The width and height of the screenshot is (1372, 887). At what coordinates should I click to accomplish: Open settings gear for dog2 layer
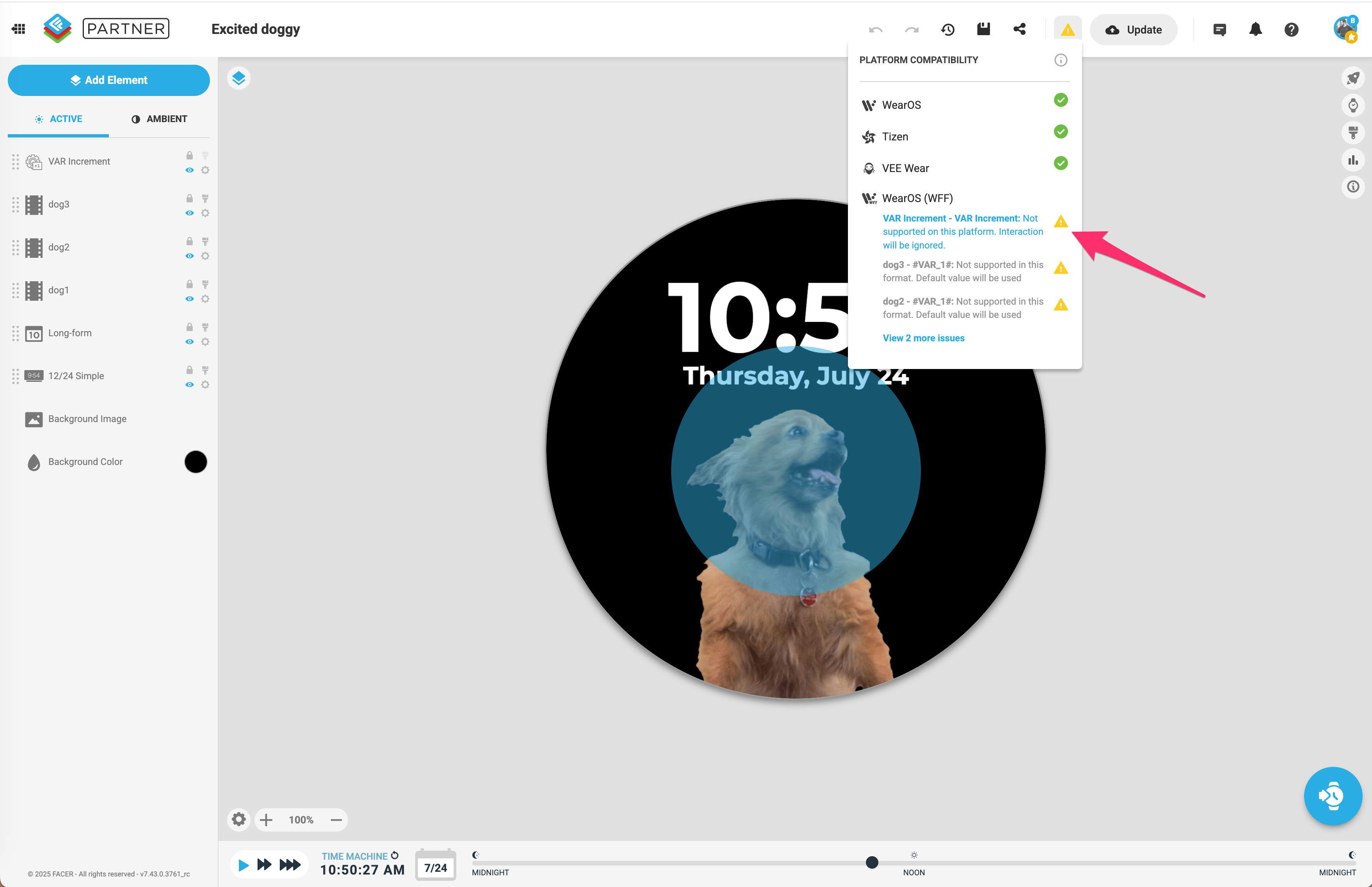[x=205, y=256]
